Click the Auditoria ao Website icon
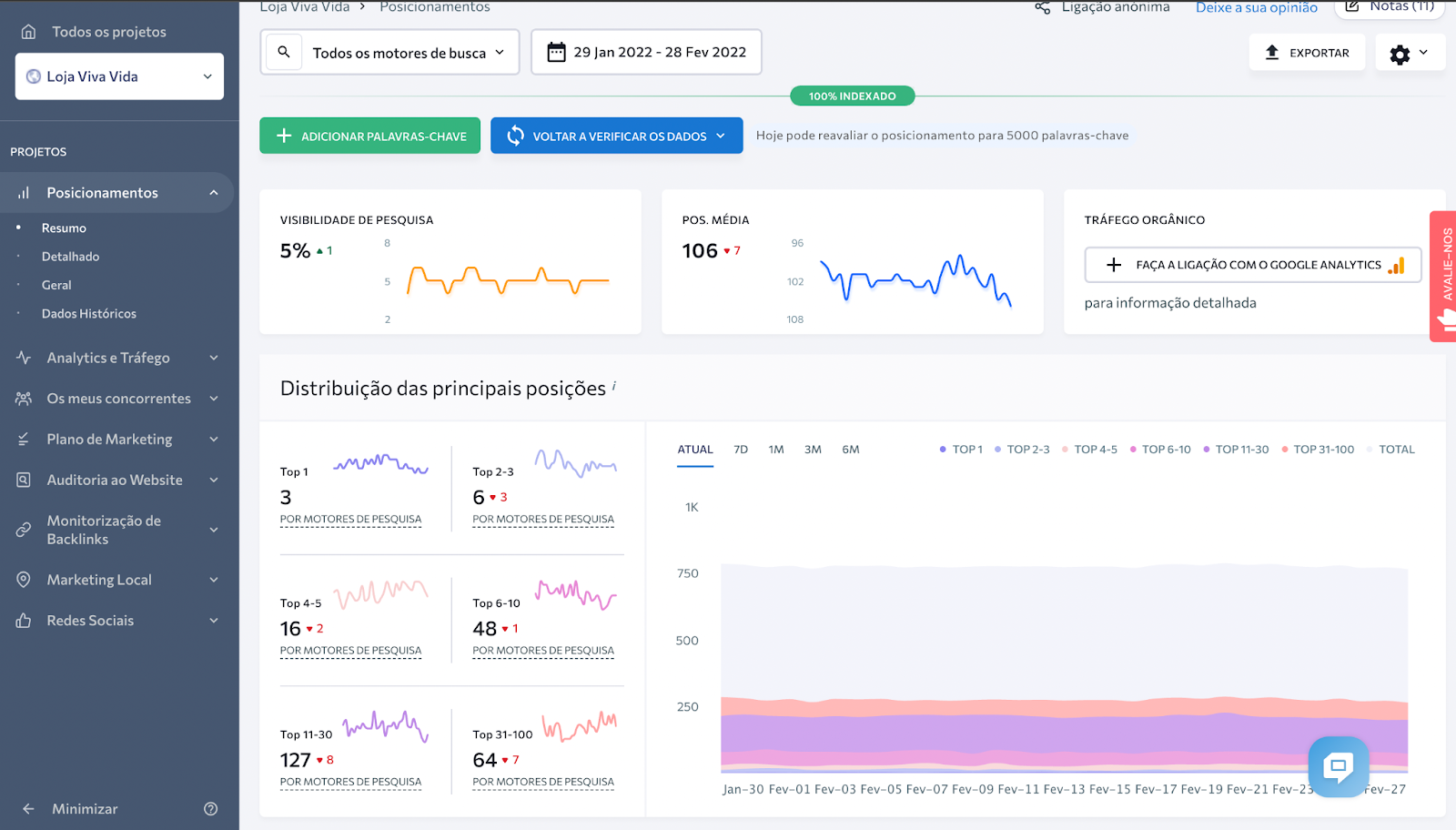This screenshot has height=830, width=1456. [x=24, y=480]
